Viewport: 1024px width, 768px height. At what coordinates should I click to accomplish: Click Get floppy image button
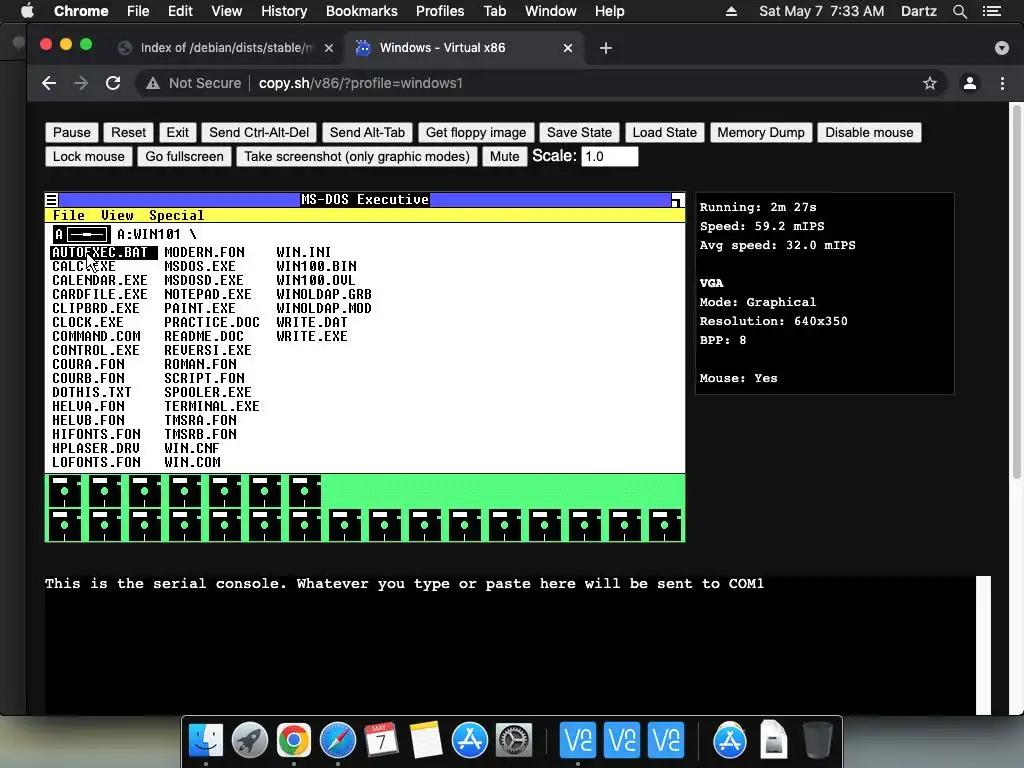476,133
